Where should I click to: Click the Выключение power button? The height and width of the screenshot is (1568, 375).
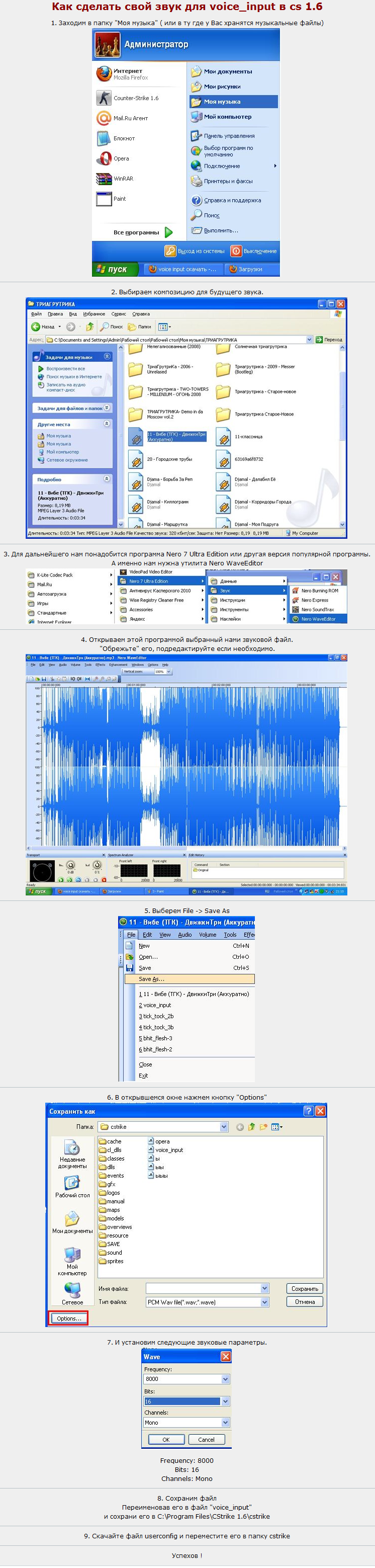253,251
